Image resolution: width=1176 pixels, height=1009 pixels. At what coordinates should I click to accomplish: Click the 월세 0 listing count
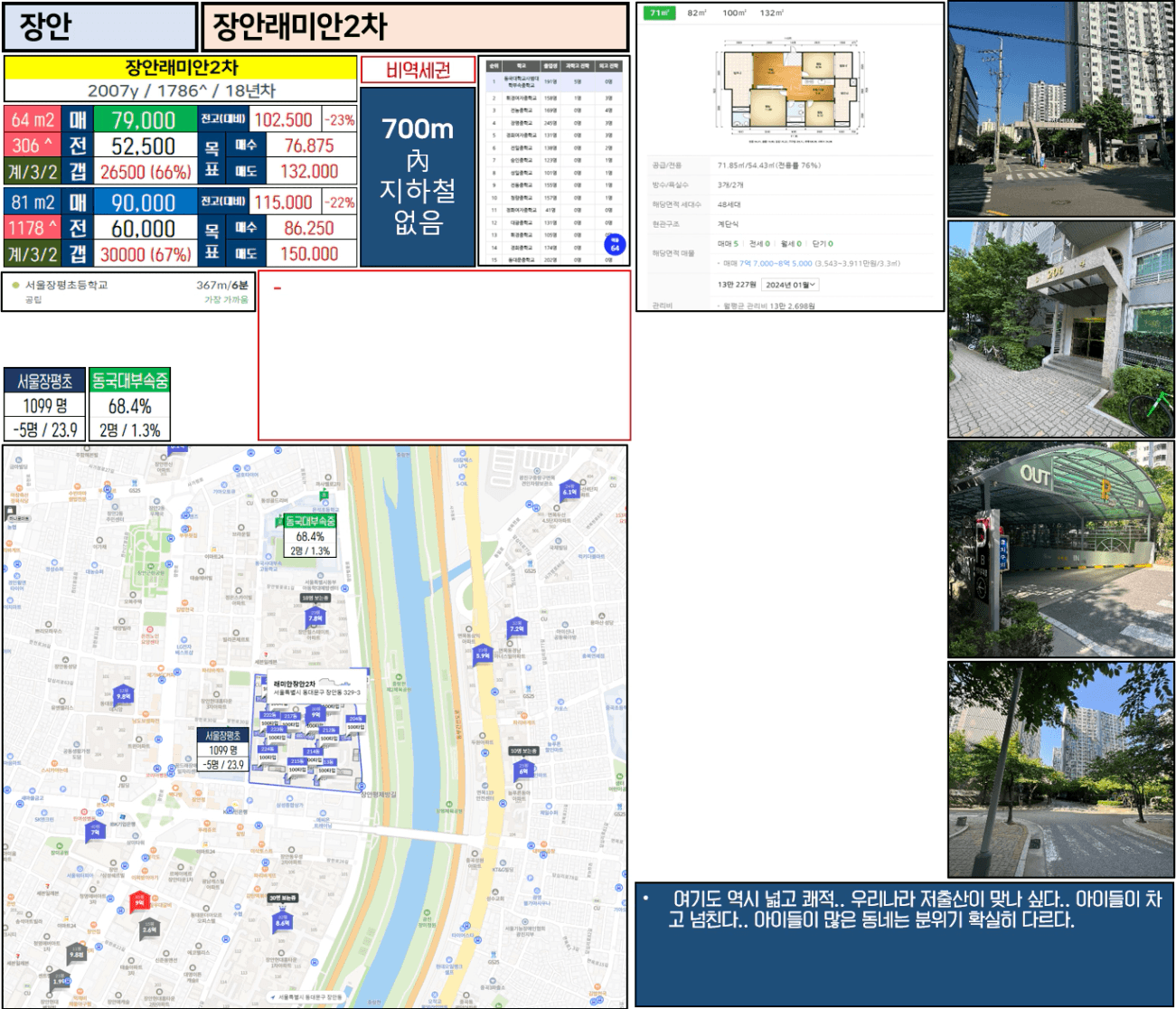pos(791,243)
